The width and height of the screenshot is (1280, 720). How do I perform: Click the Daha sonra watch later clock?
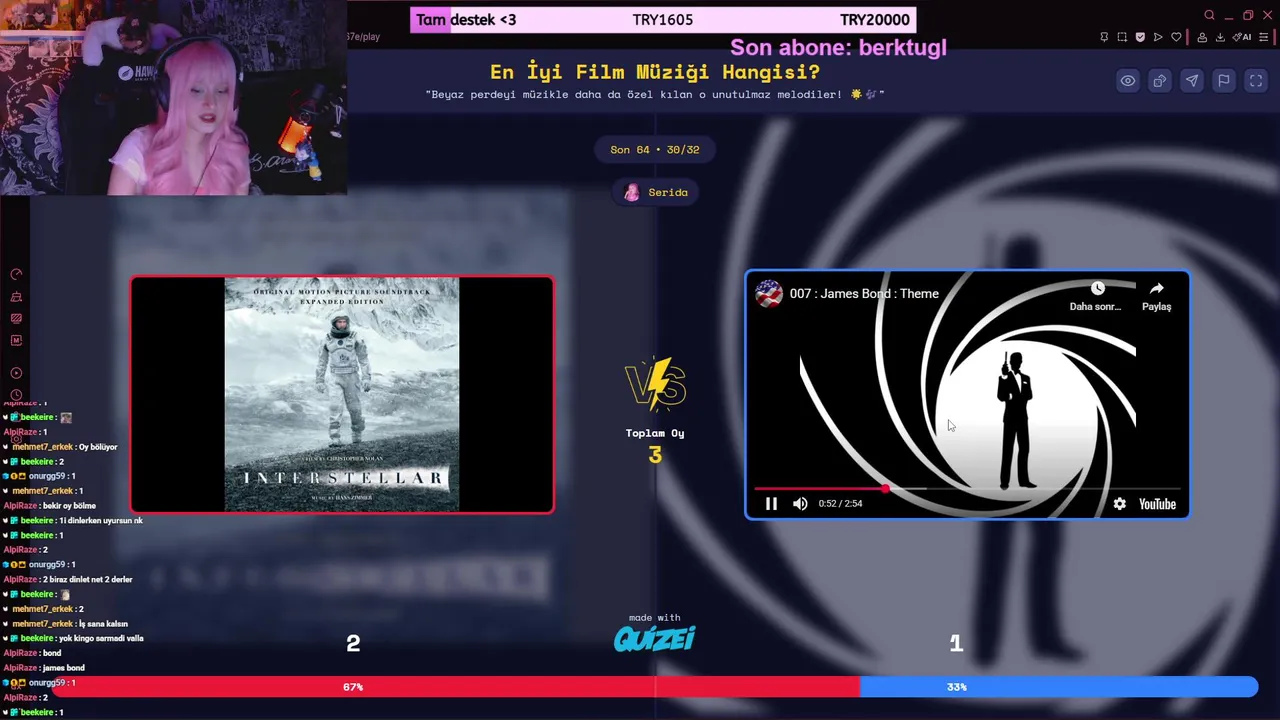[x=1096, y=296]
